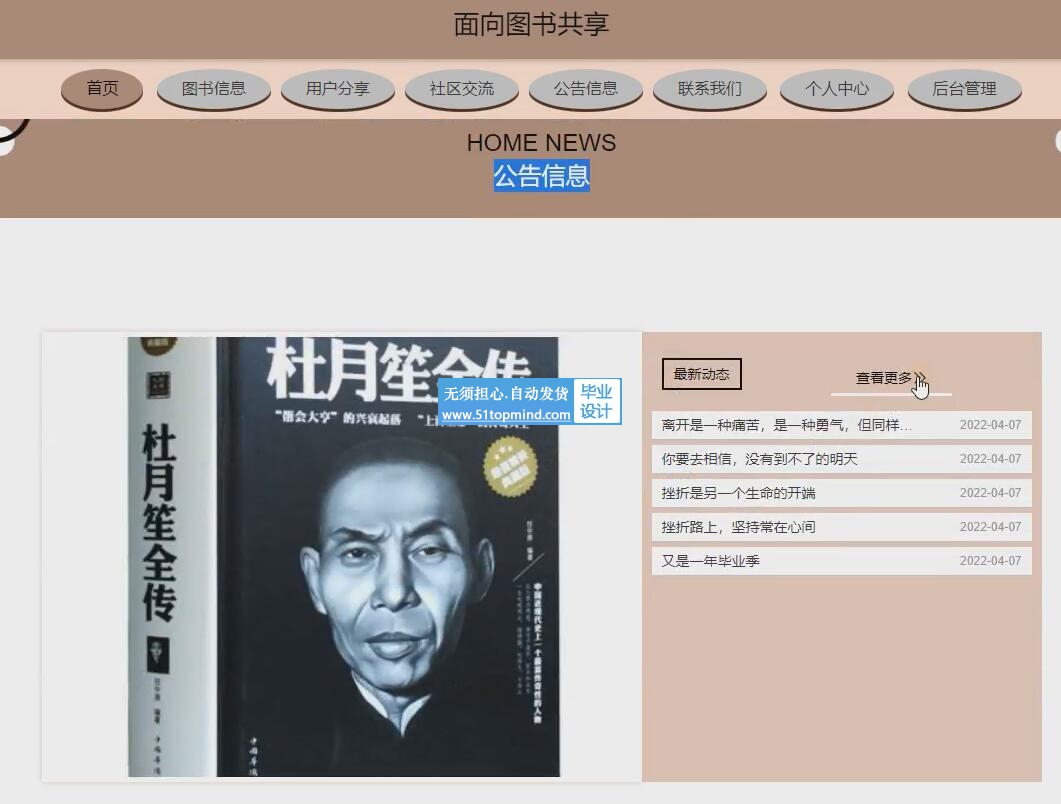
Task: Click 联系我们 navigation item
Action: (x=710, y=89)
